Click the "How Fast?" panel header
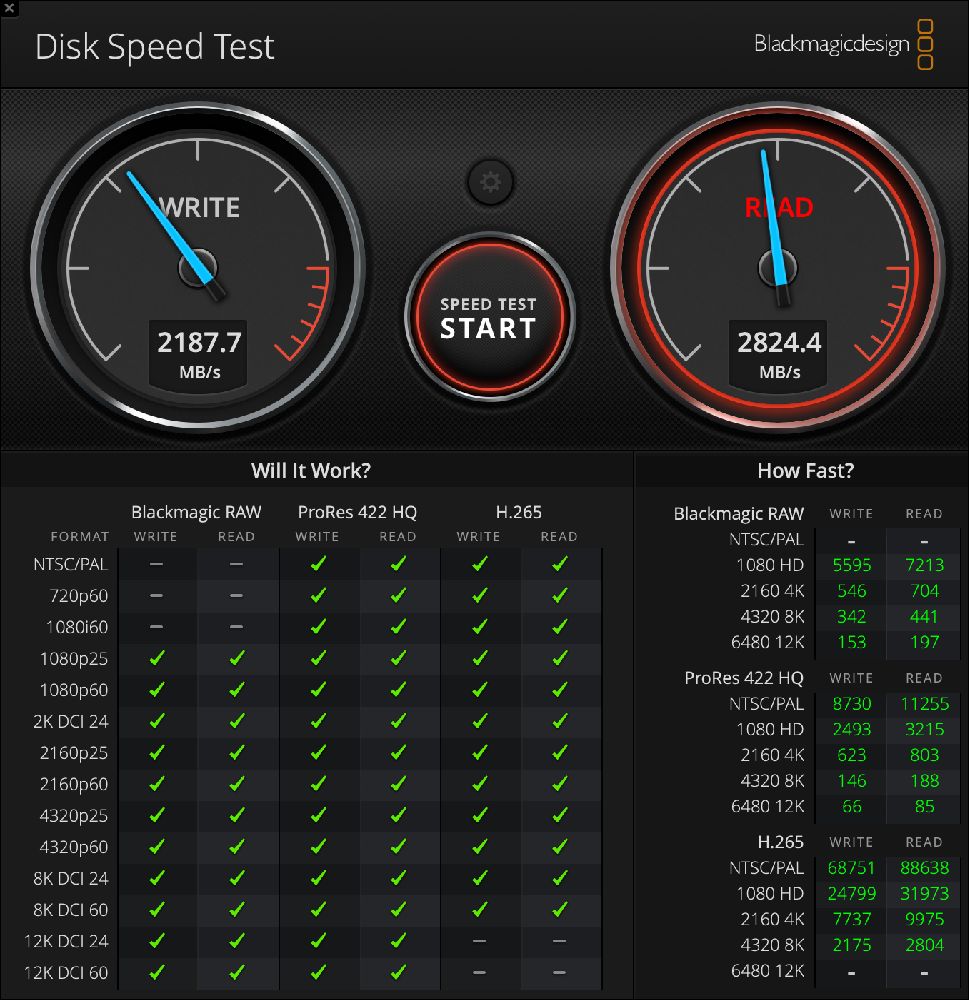969x1000 pixels. [x=805, y=470]
